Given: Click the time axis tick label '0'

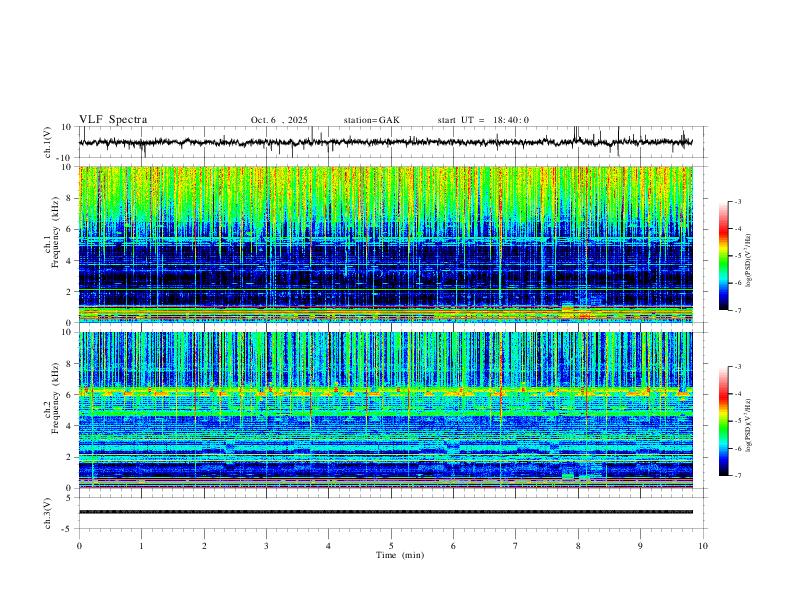Looking at the screenshot, I should pos(79,546).
